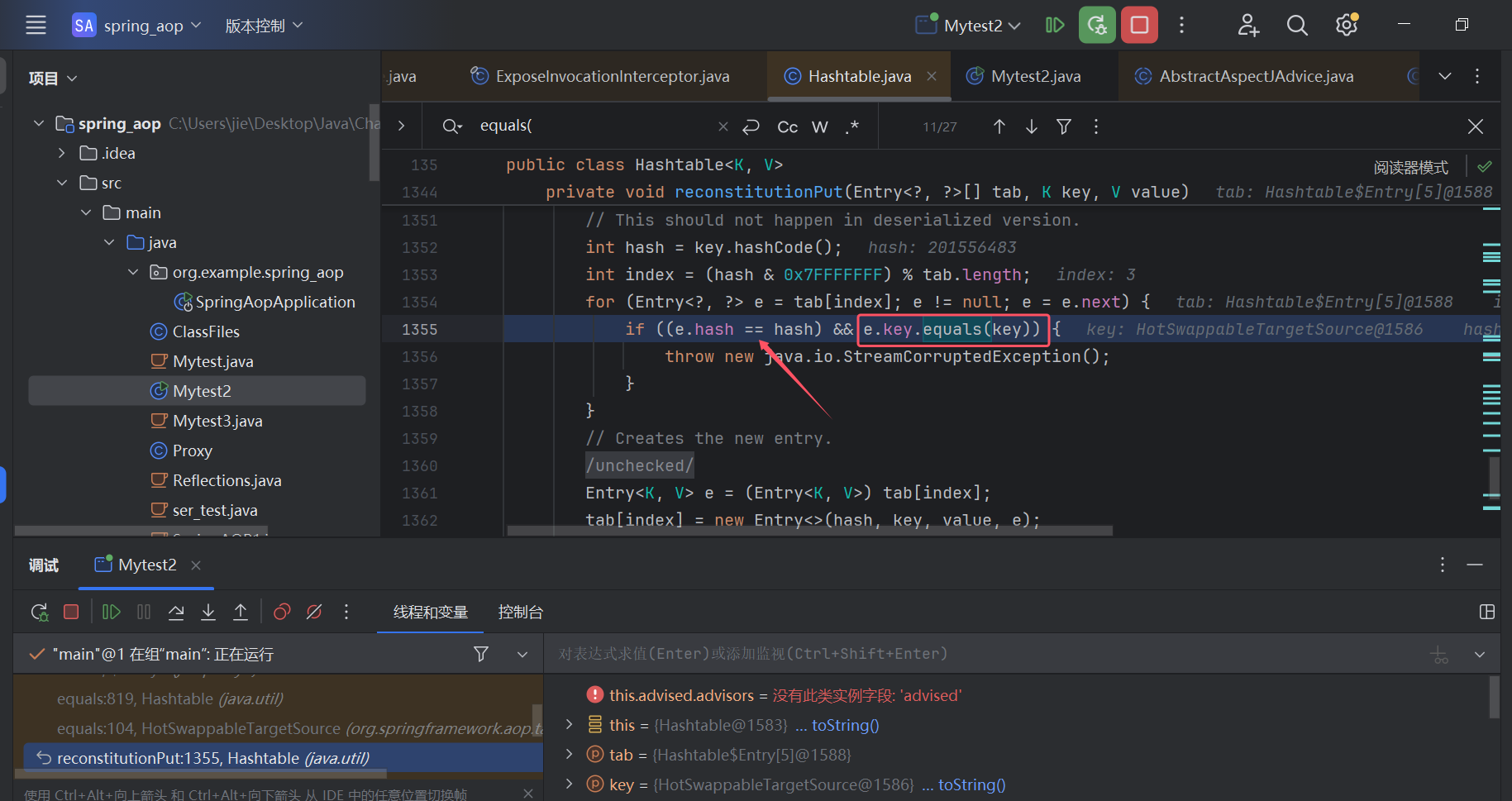Open the 项目 view dropdown
Viewport: 1512px width, 801px height.
point(53,79)
